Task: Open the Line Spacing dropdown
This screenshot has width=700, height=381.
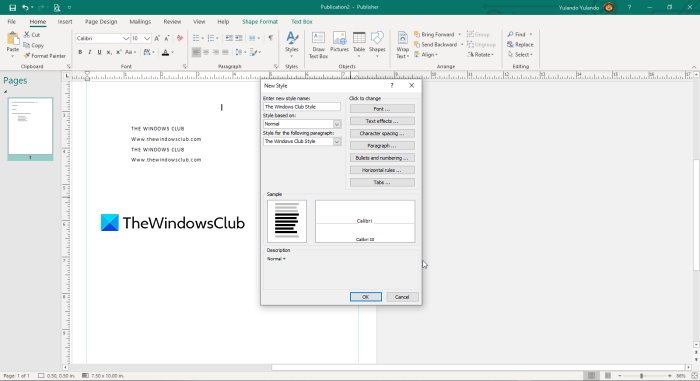Action: (241, 52)
